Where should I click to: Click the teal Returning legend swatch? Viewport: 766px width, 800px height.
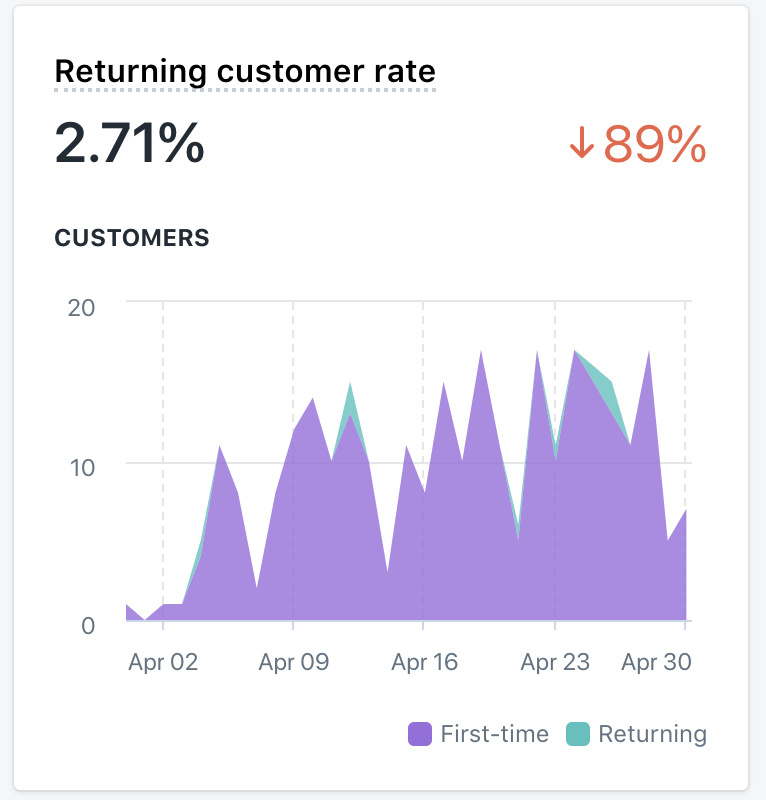577,734
